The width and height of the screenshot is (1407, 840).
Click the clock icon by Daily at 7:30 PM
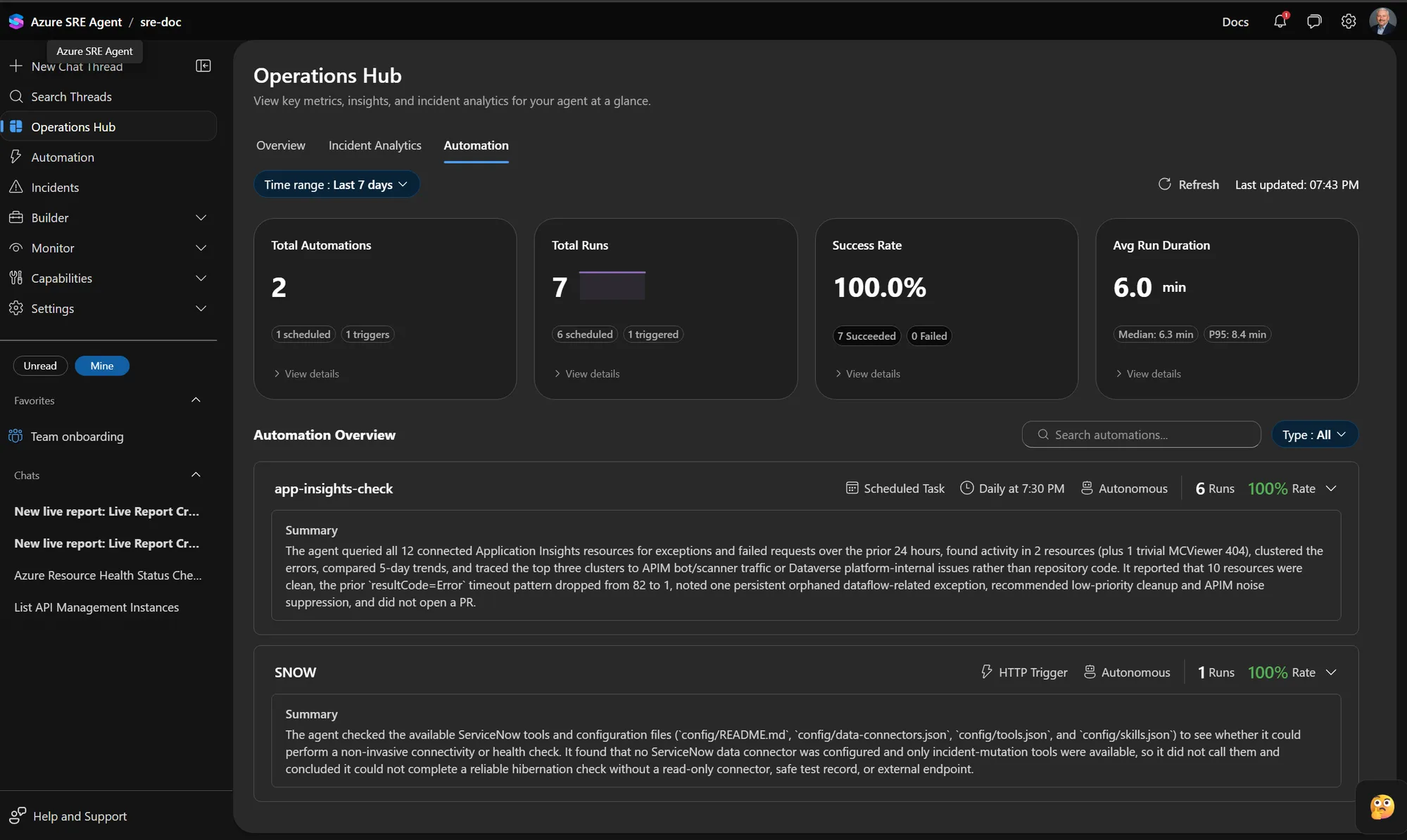tap(967, 488)
